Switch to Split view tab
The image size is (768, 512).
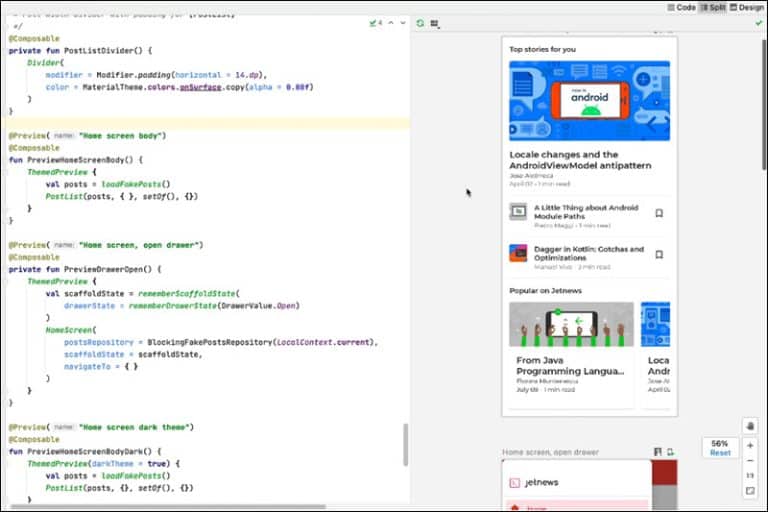tap(712, 7)
